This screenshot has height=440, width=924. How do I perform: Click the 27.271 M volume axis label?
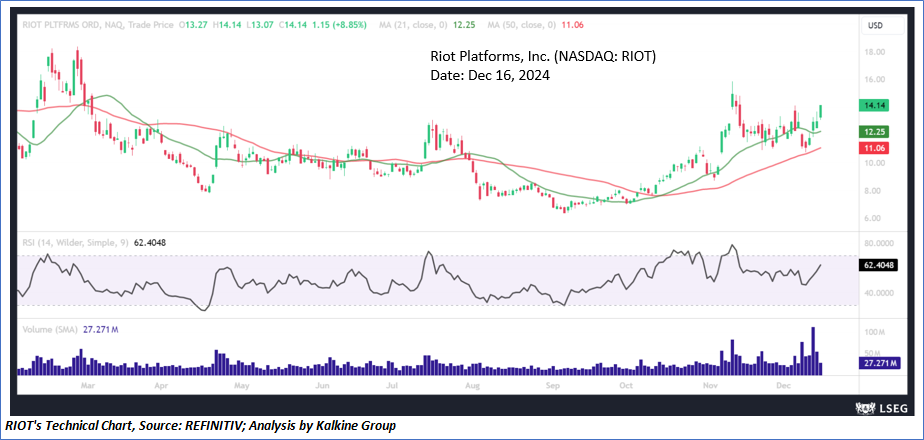pos(882,363)
